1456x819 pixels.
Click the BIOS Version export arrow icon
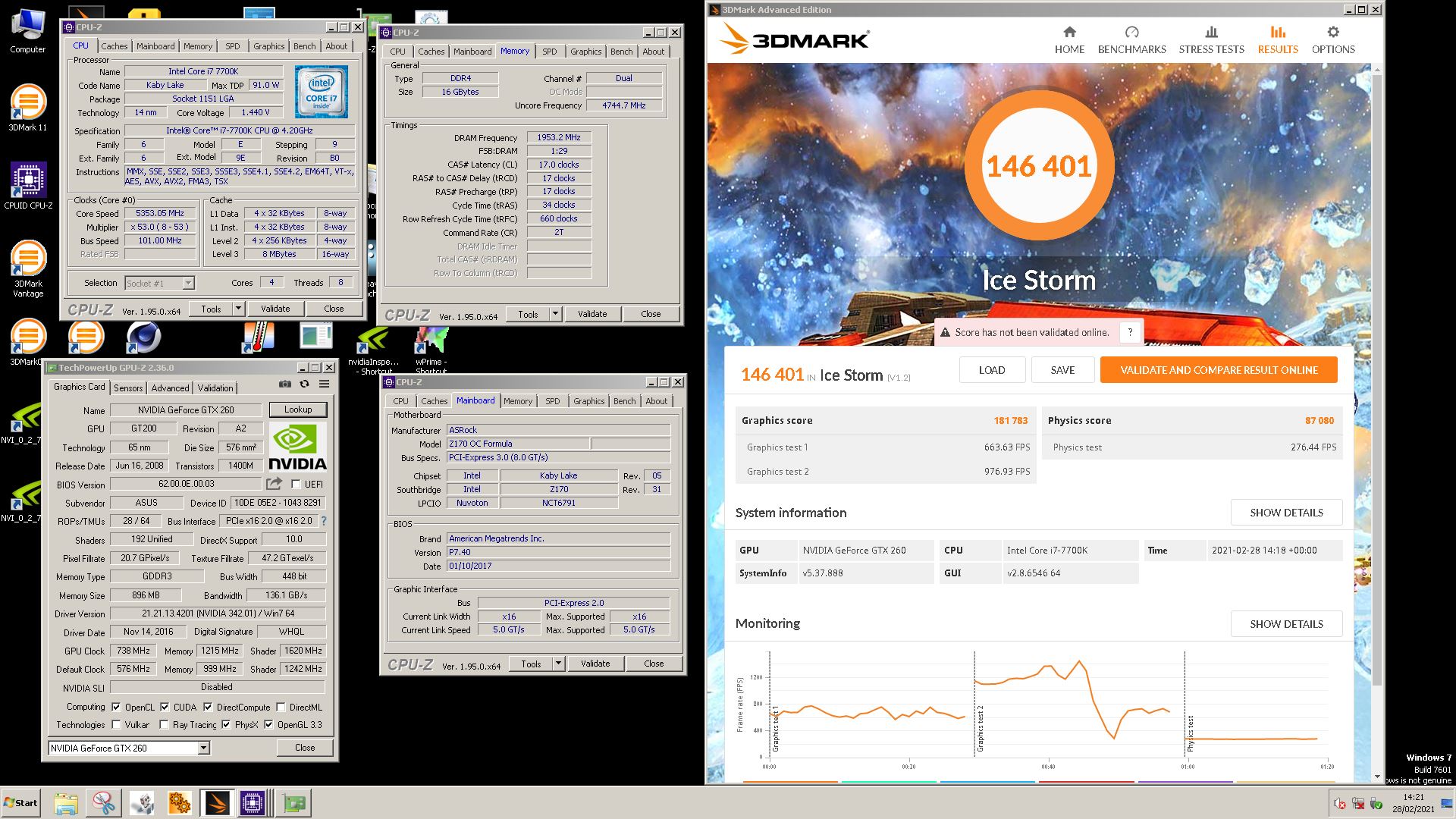click(x=274, y=484)
